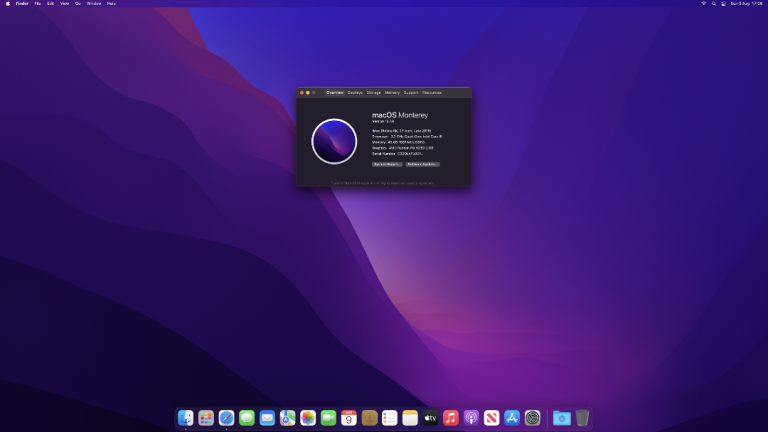Click the Software Update button
Screen dimensions: 768x432
coord(422,164)
